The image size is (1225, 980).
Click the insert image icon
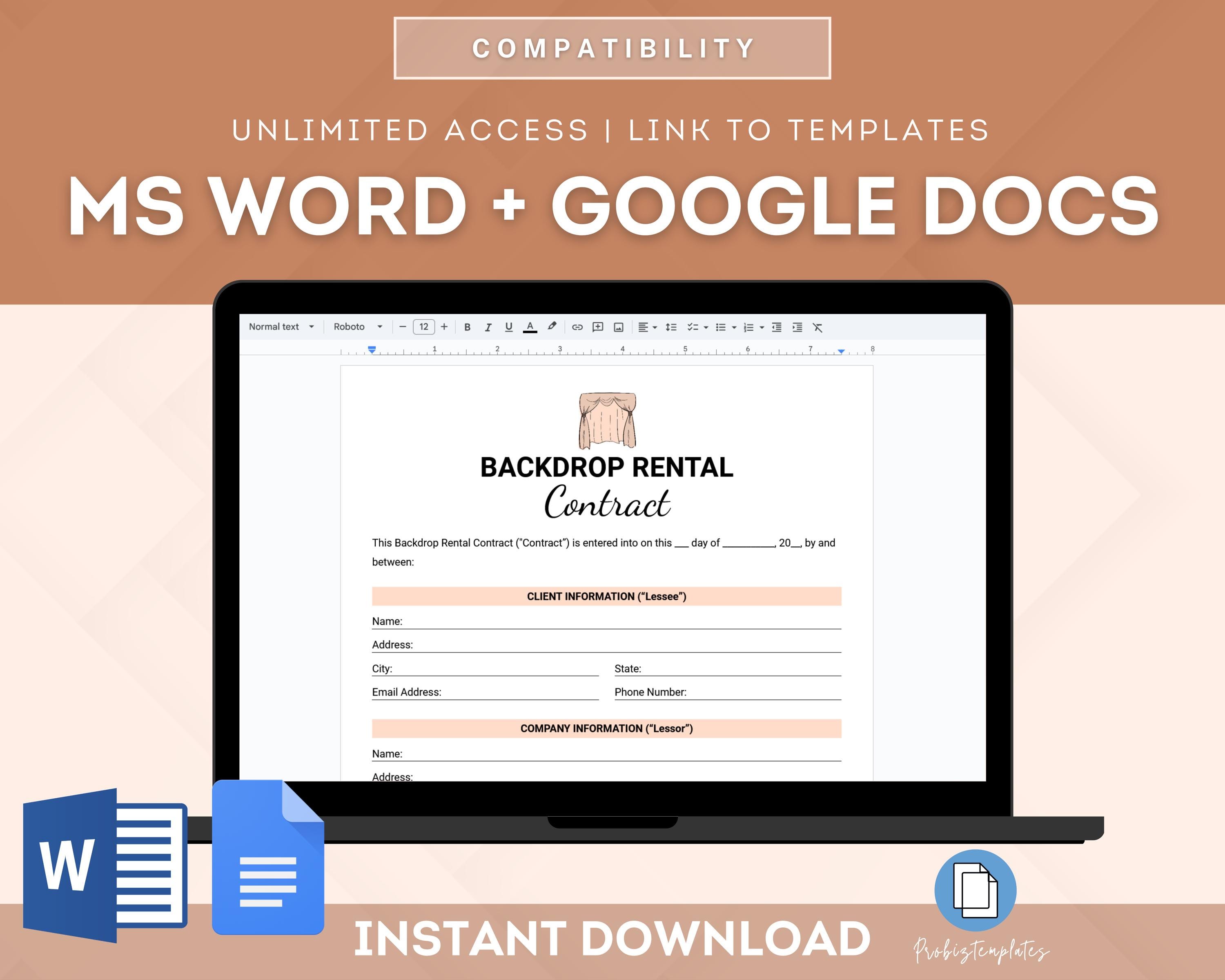click(x=619, y=327)
